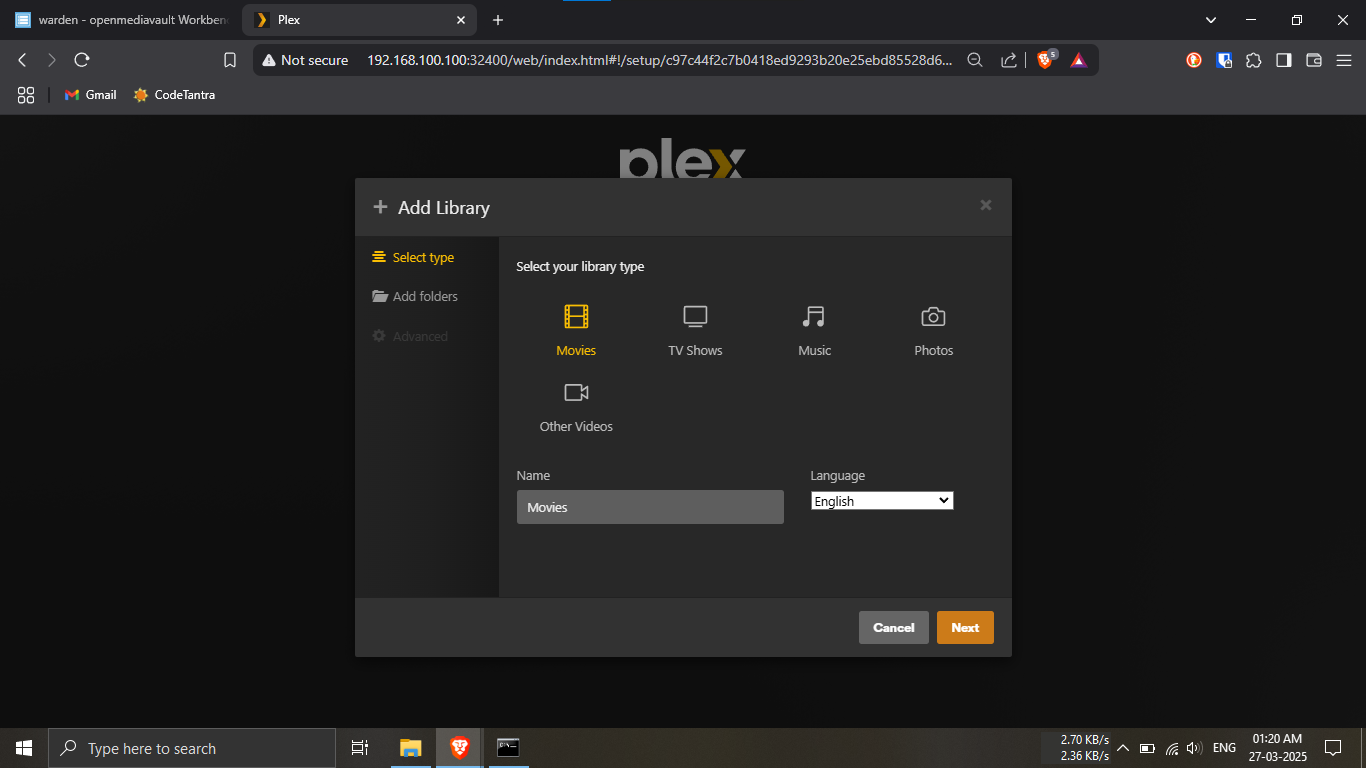Select the Movies library type icon
This screenshot has height=768, width=1366.
click(x=576, y=318)
